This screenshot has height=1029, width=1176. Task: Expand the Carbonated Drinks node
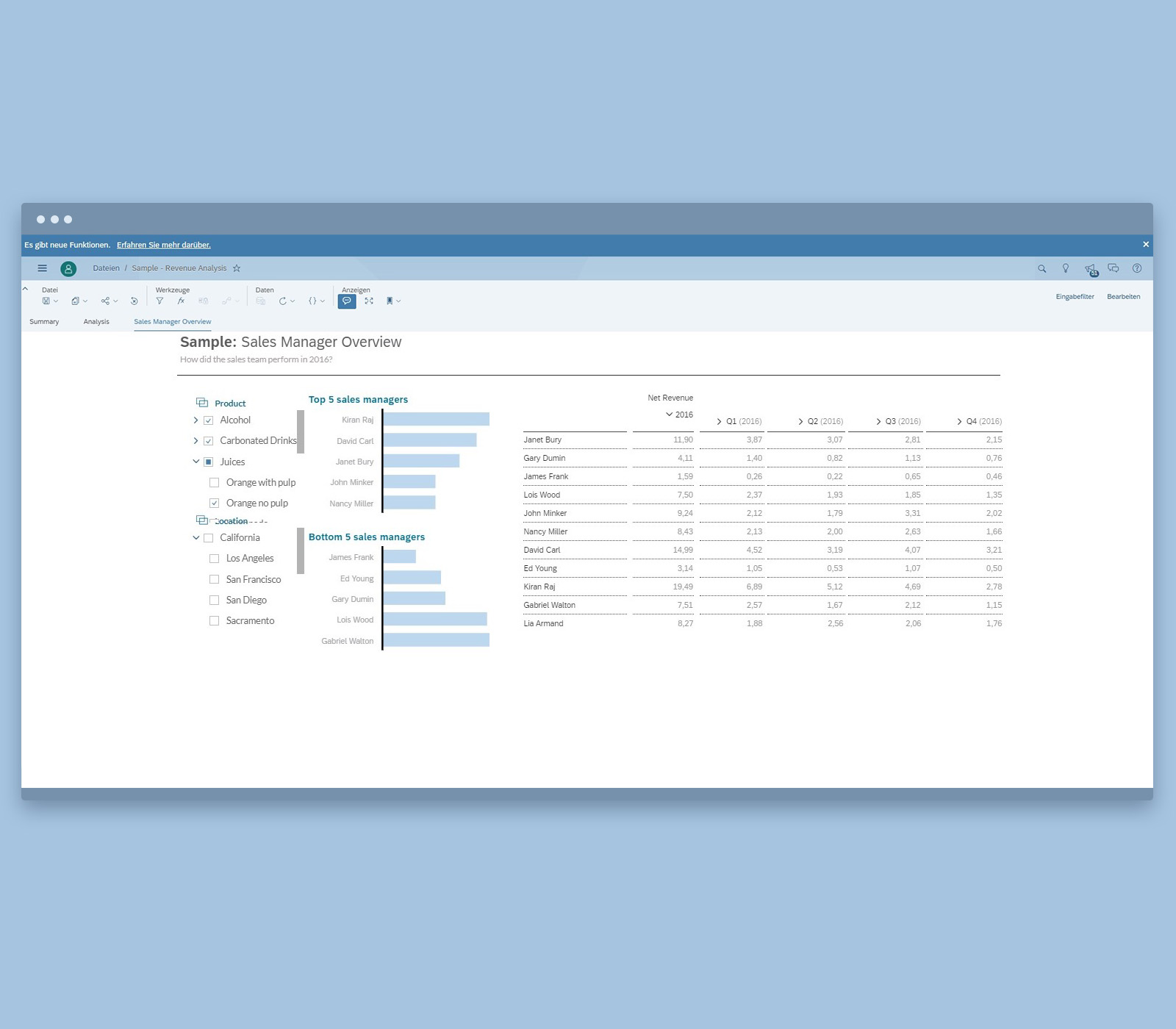[x=196, y=441]
